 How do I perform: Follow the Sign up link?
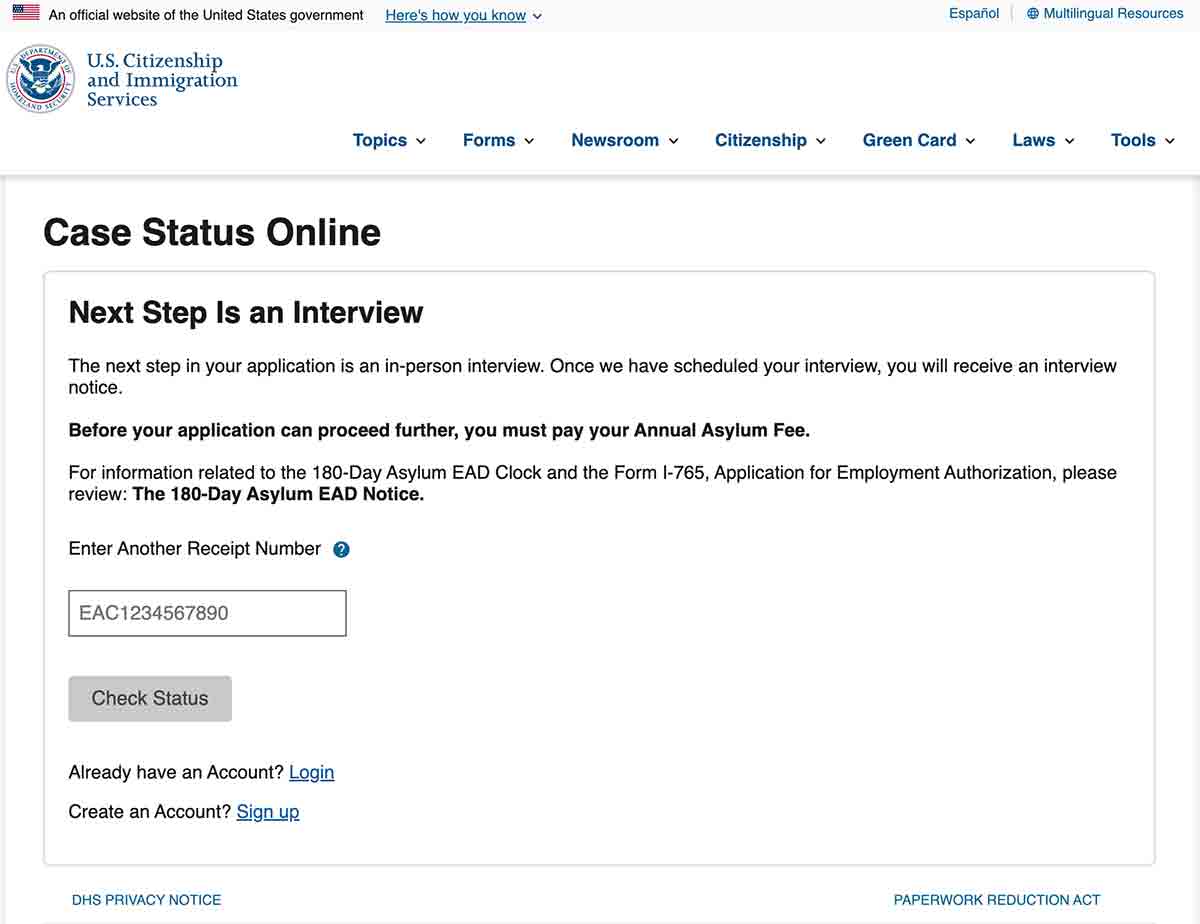click(x=268, y=811)
